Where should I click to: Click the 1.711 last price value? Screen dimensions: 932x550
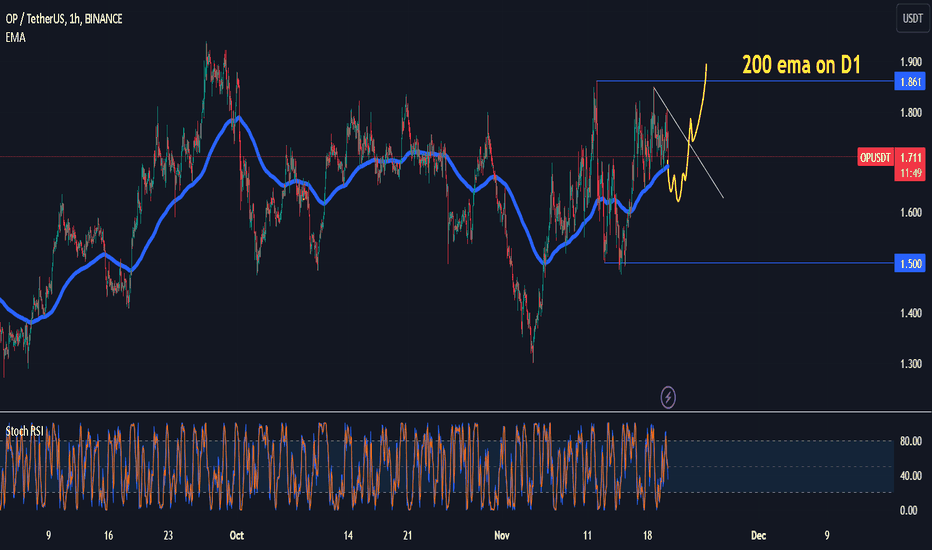(910, 157)
